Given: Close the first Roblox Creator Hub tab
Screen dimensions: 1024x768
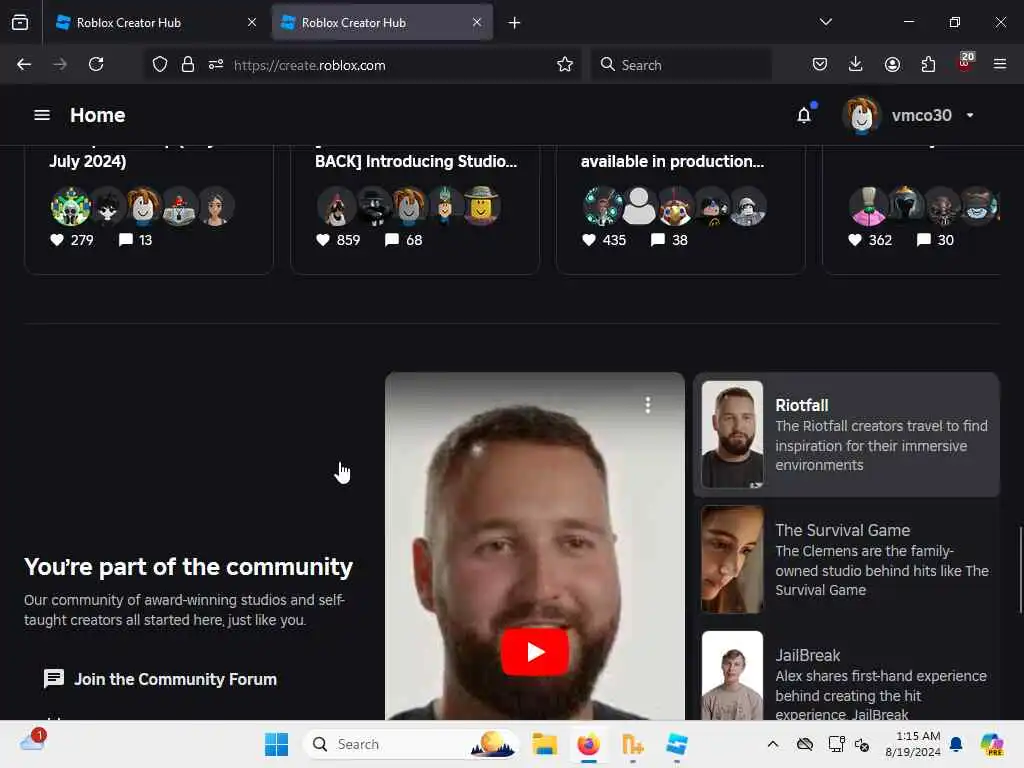Looking at the screenshot, I should tap(251, 22).
